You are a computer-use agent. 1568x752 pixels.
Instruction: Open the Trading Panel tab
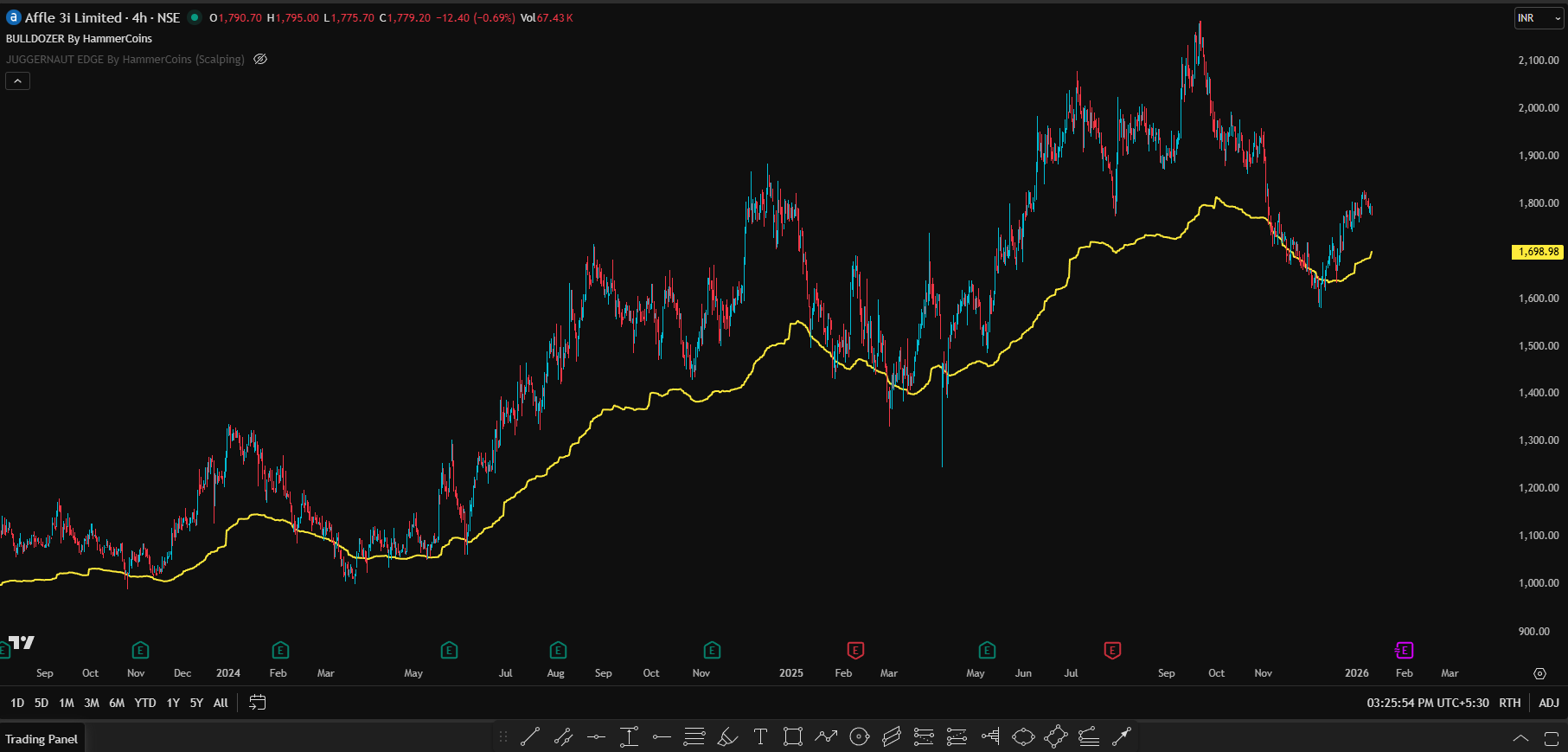click(42, 739)
